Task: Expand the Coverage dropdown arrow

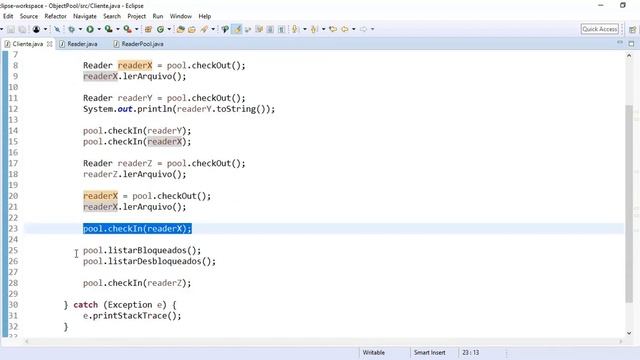Action: point(118,29)
